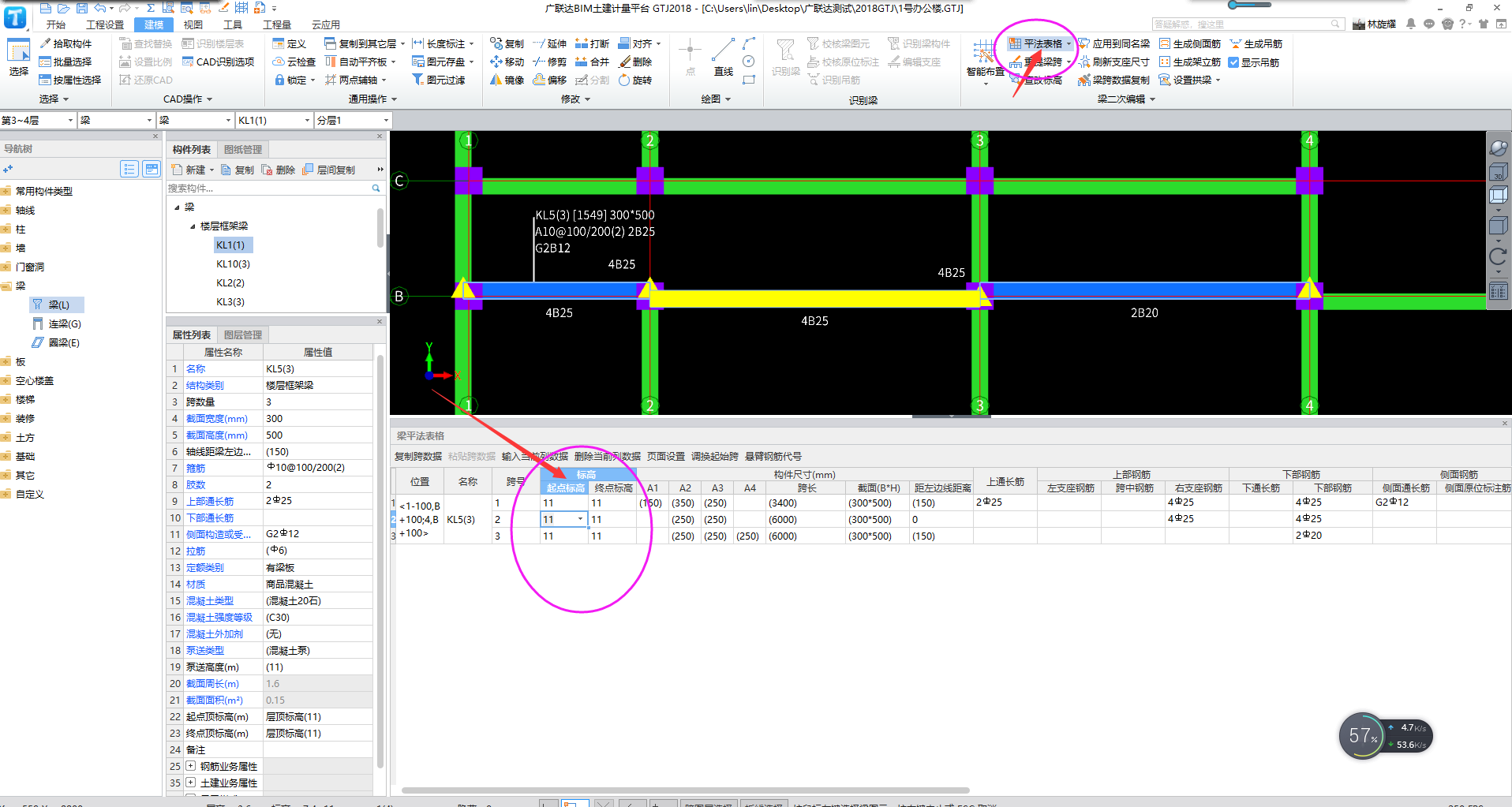Switch to the 工程量 ribbon tab
1512x807 pixels.
coord(277,24)
